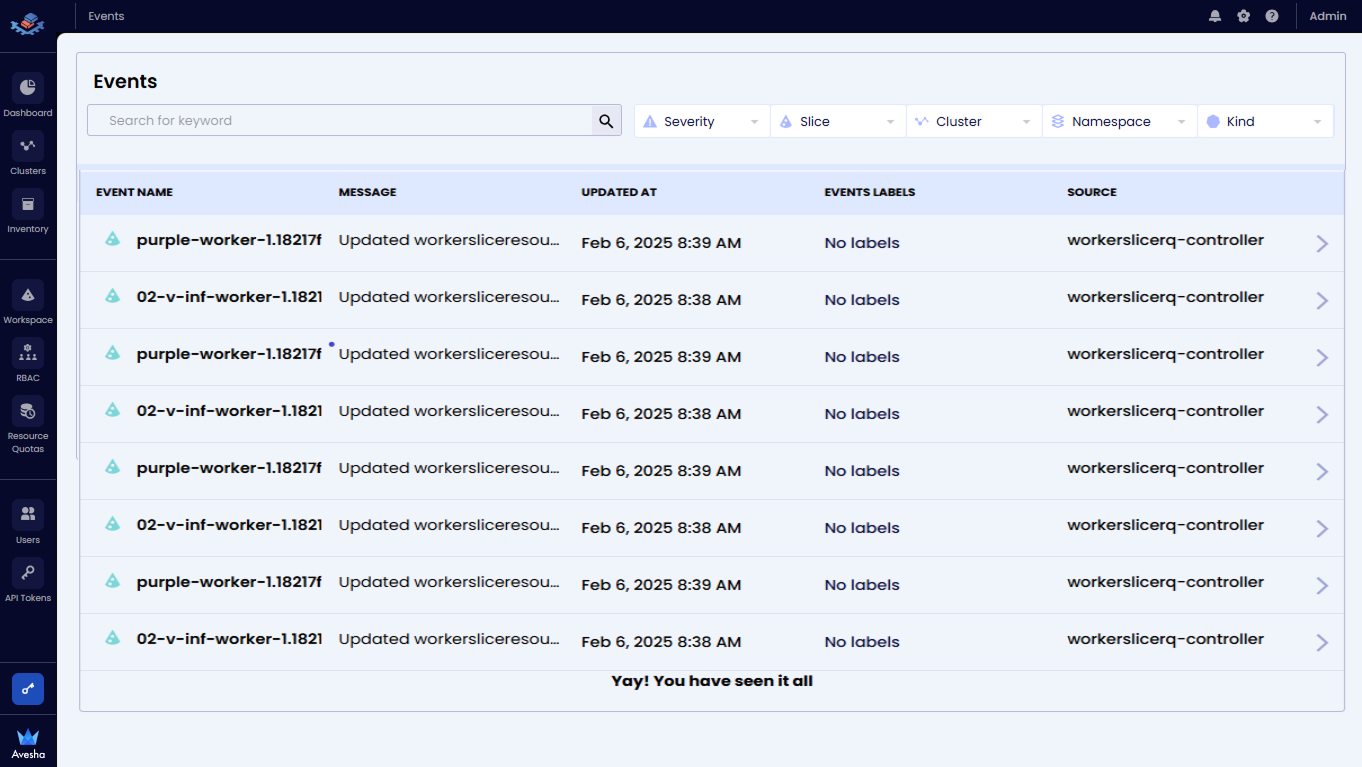Open the Clusters sidebar icon
Image resolution: width=1362 pixels, height=767 pixels.
tap(28, 146)
